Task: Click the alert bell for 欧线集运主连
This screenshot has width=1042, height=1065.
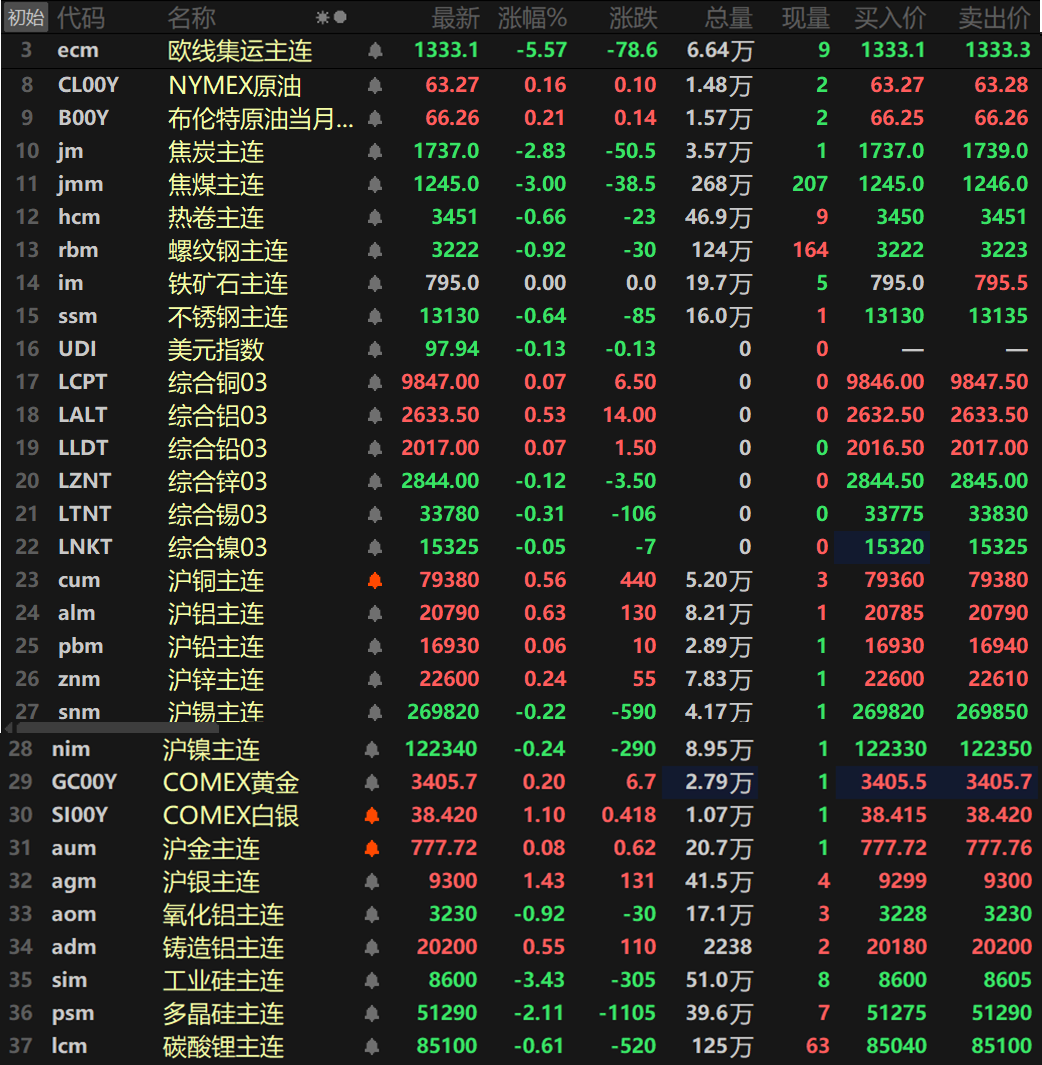Action: click(375, 50)
